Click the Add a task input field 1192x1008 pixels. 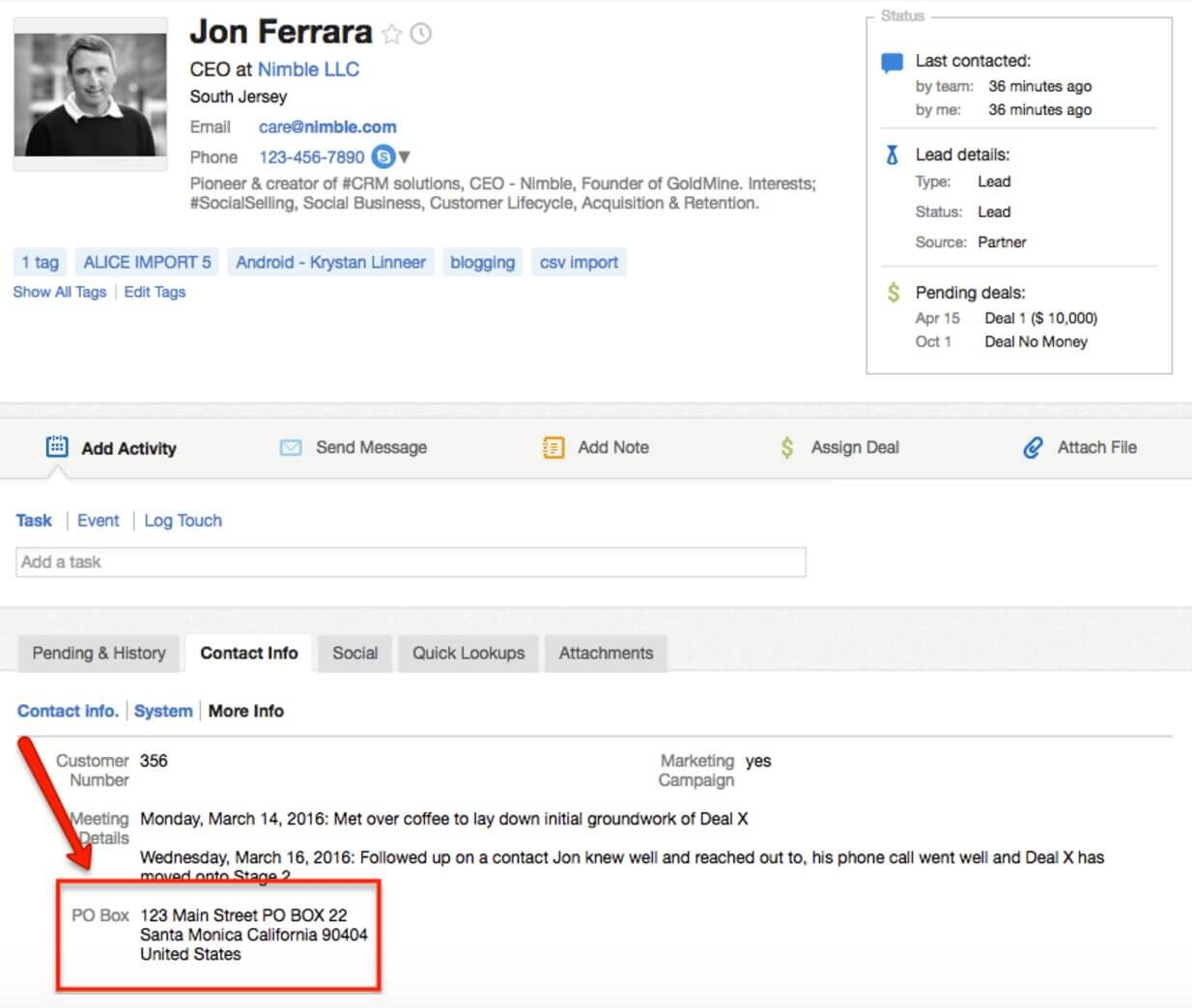[x=411, y=562]
